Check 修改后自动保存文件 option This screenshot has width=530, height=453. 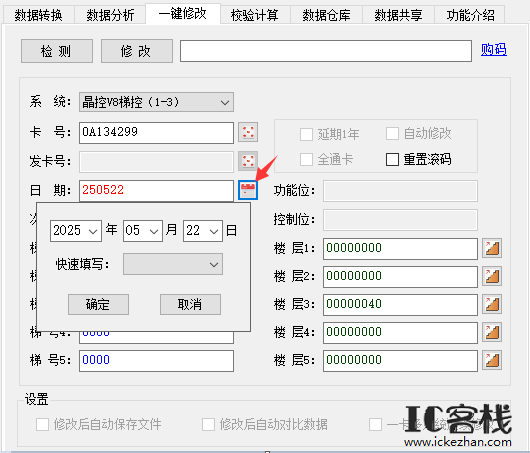tap(42, 424)
